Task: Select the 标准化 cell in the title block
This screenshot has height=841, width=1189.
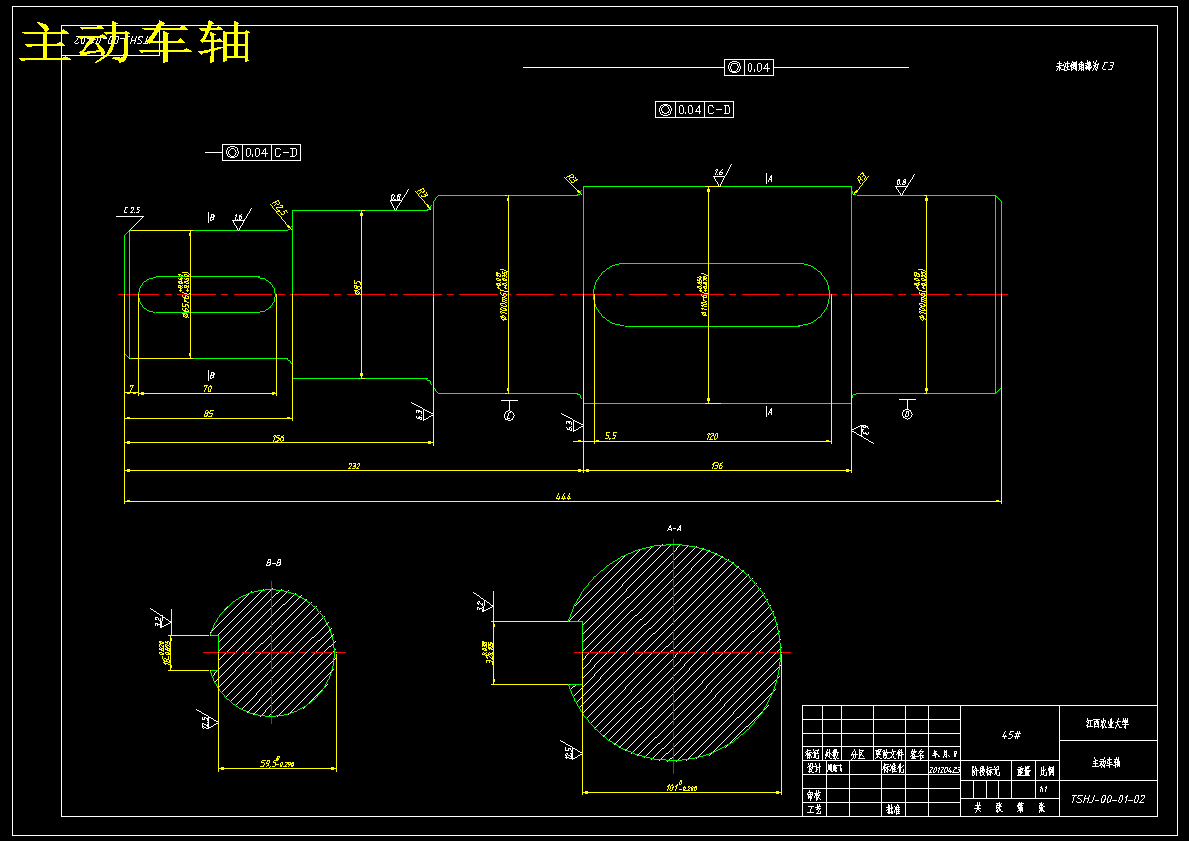Action: pyautogui.click(x=893, y=768)
